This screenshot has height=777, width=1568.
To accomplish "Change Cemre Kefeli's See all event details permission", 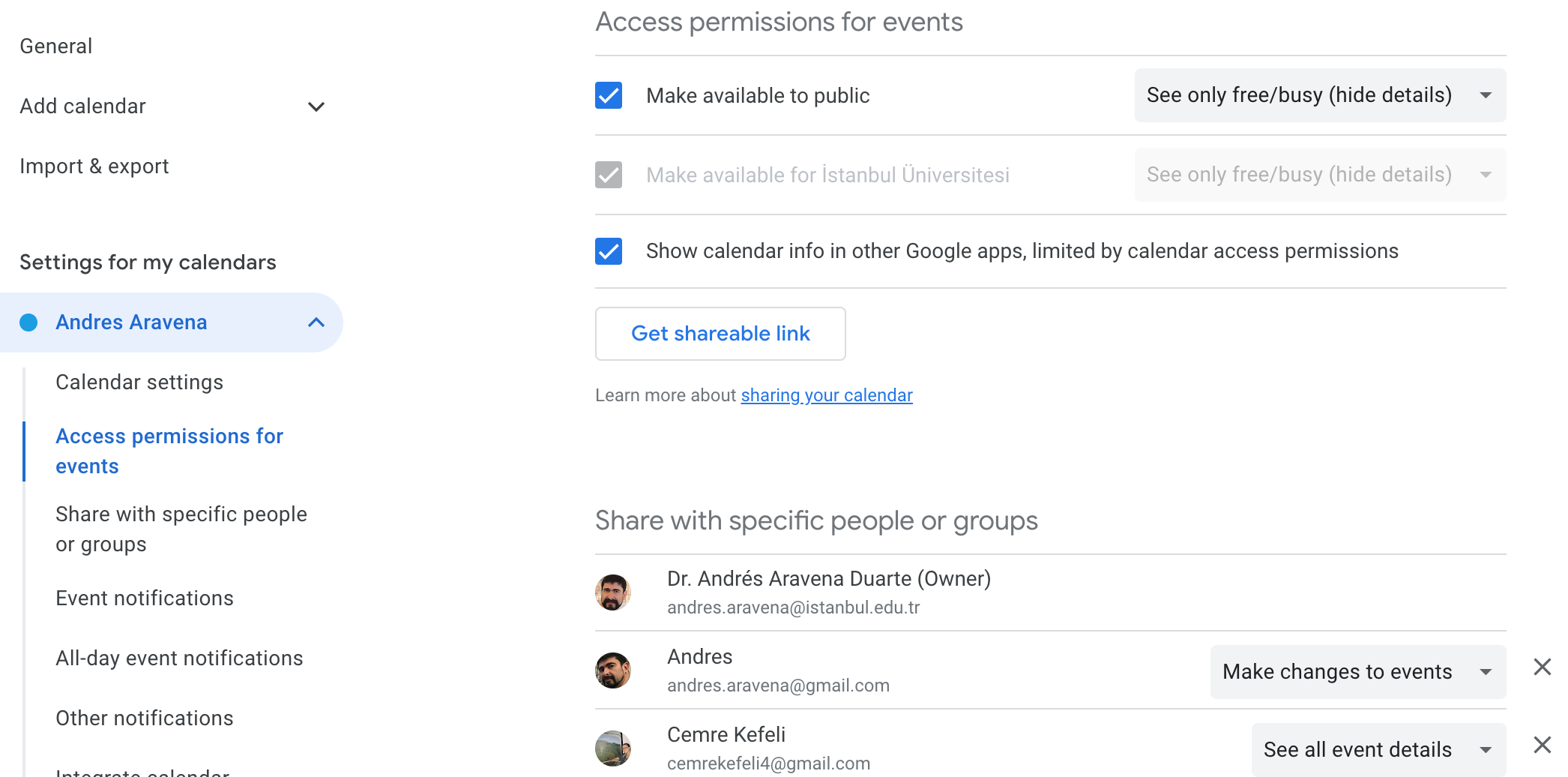I will coord(1378,749).
